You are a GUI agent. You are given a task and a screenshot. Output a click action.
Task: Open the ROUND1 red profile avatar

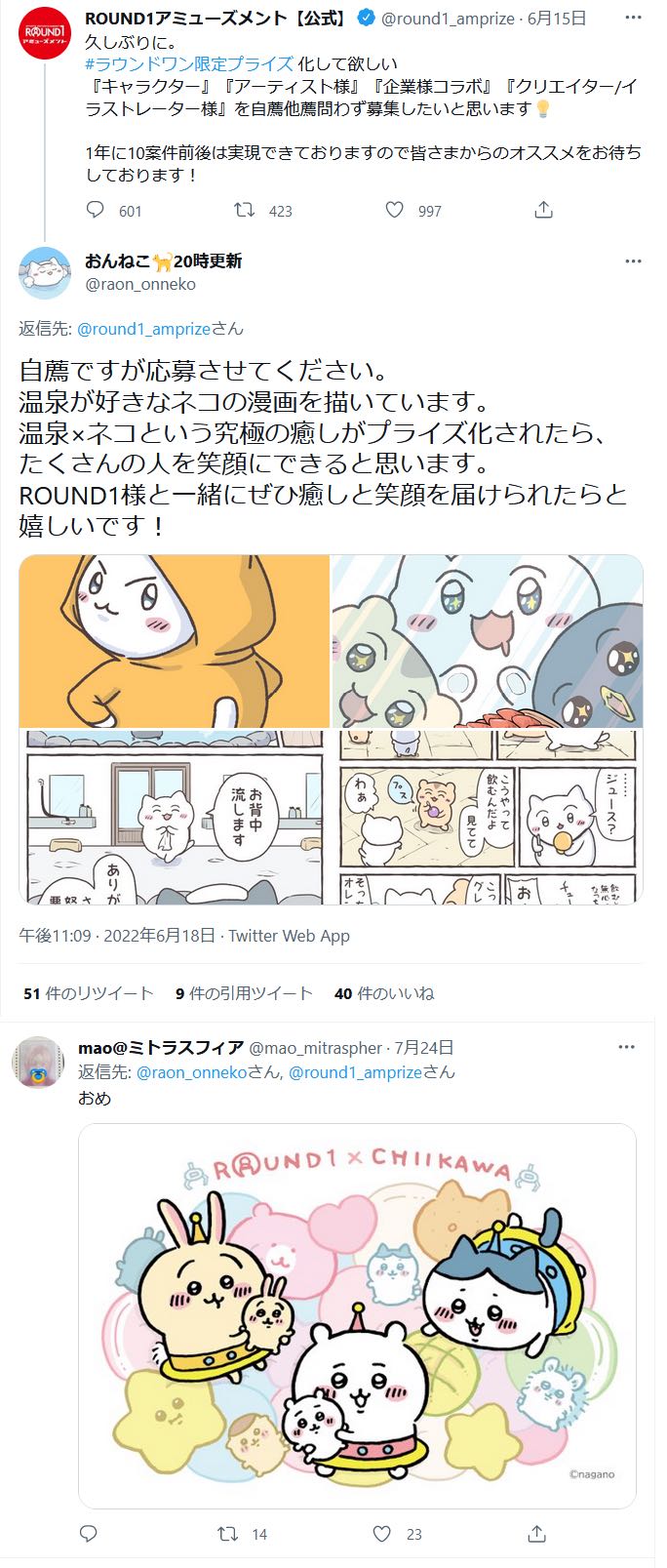click(x=45, y=33)
